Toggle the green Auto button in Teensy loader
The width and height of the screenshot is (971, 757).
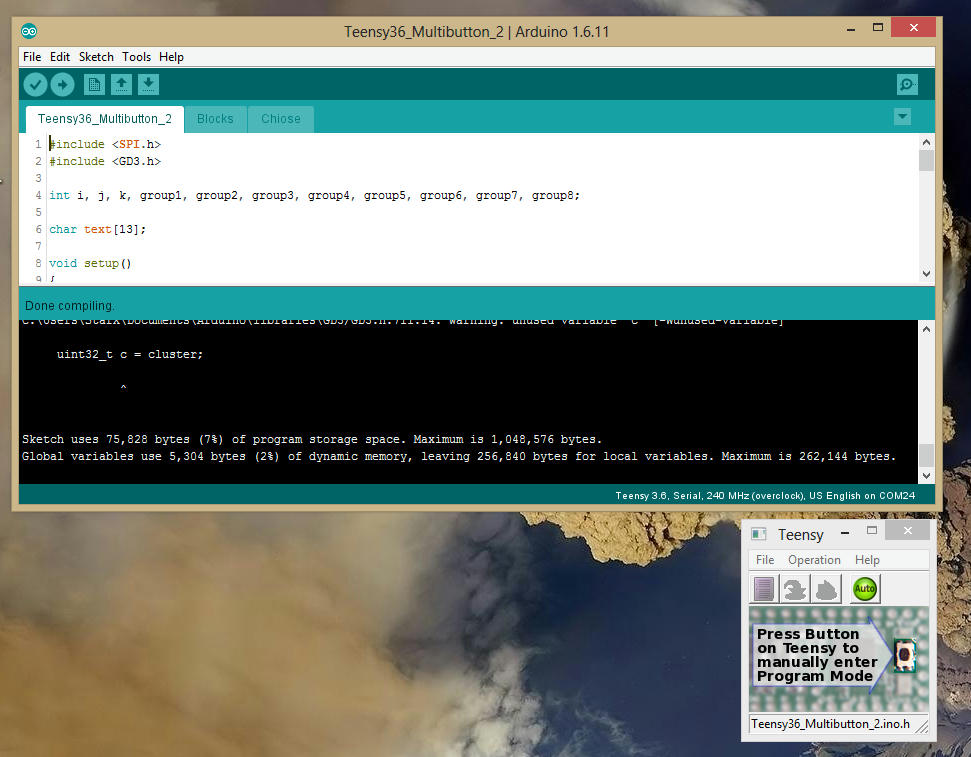(x=863, y=589)
